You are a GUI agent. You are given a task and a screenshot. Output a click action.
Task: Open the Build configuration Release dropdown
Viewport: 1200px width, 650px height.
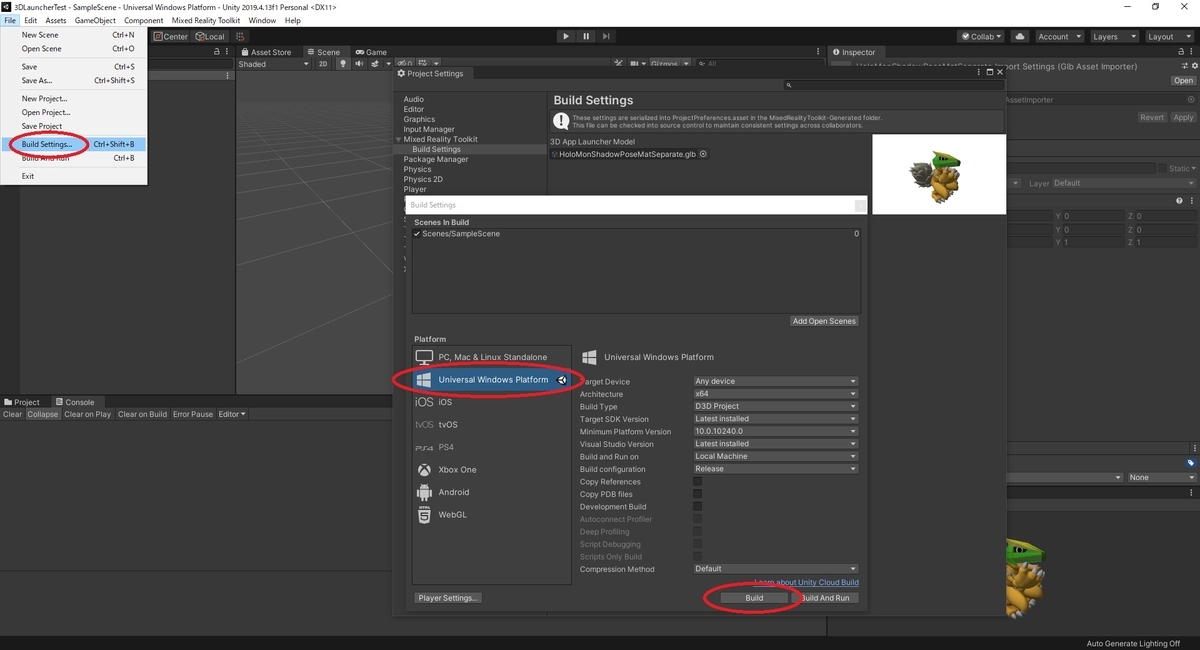[x=776, y=469]
